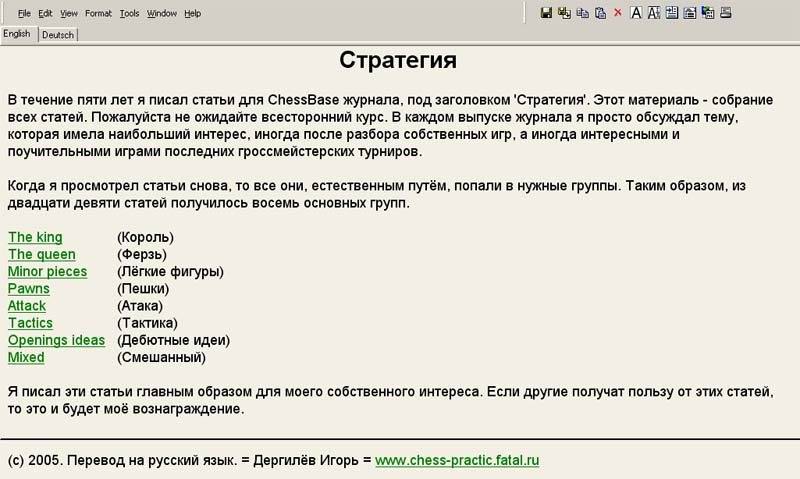Screen dimensions: 800x479
Task: Click the Save floppy disk icon
Action: point(546,13)
